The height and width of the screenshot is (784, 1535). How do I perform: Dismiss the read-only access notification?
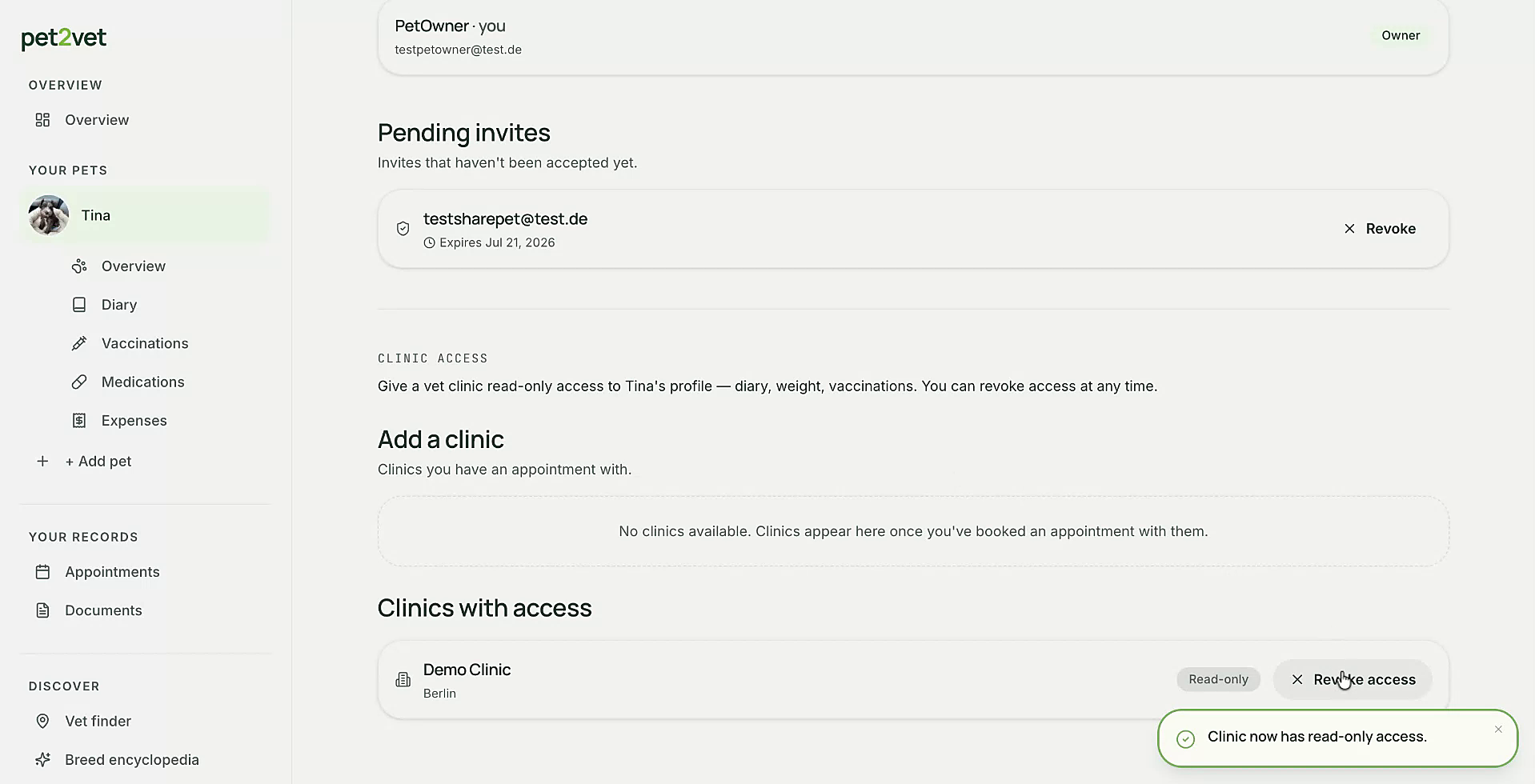[1498, 730]
